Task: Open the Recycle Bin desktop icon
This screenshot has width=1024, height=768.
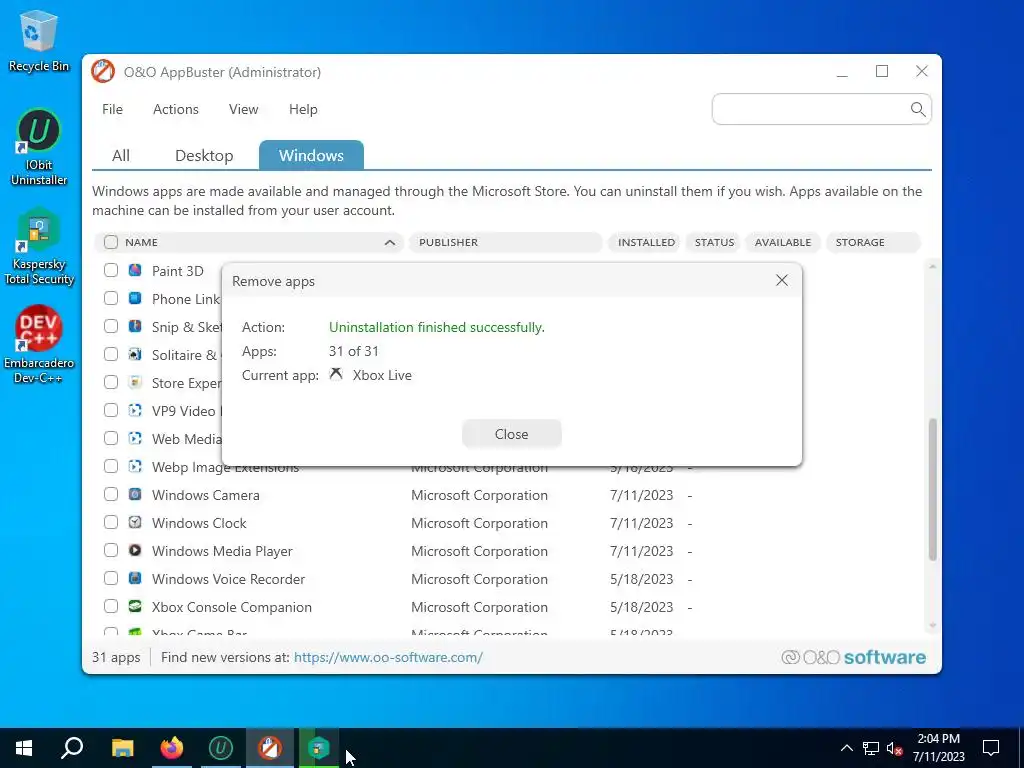Action: coord(38,40)
